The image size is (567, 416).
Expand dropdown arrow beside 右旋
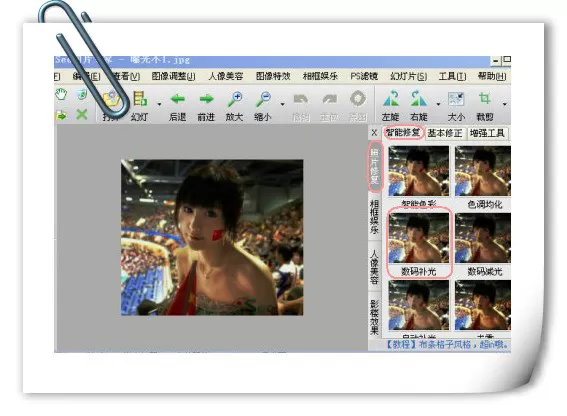coord(438,104)
